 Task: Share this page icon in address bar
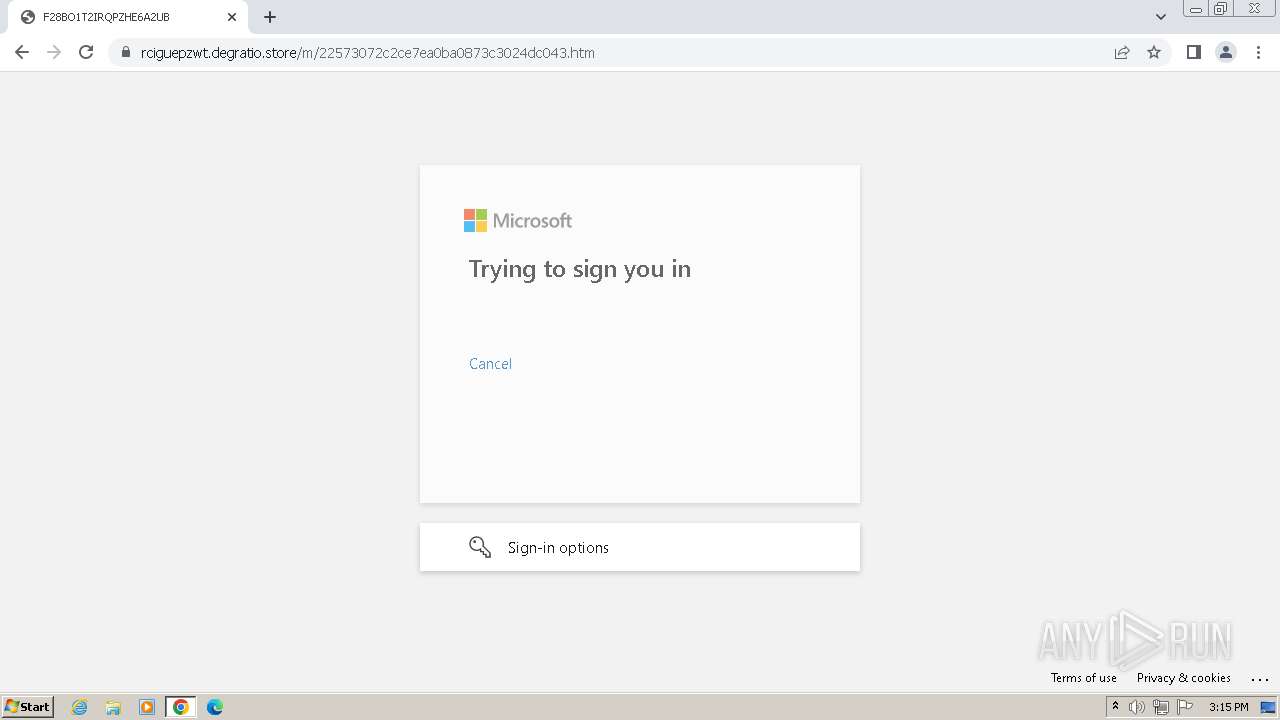click(x=1122, y=53)
